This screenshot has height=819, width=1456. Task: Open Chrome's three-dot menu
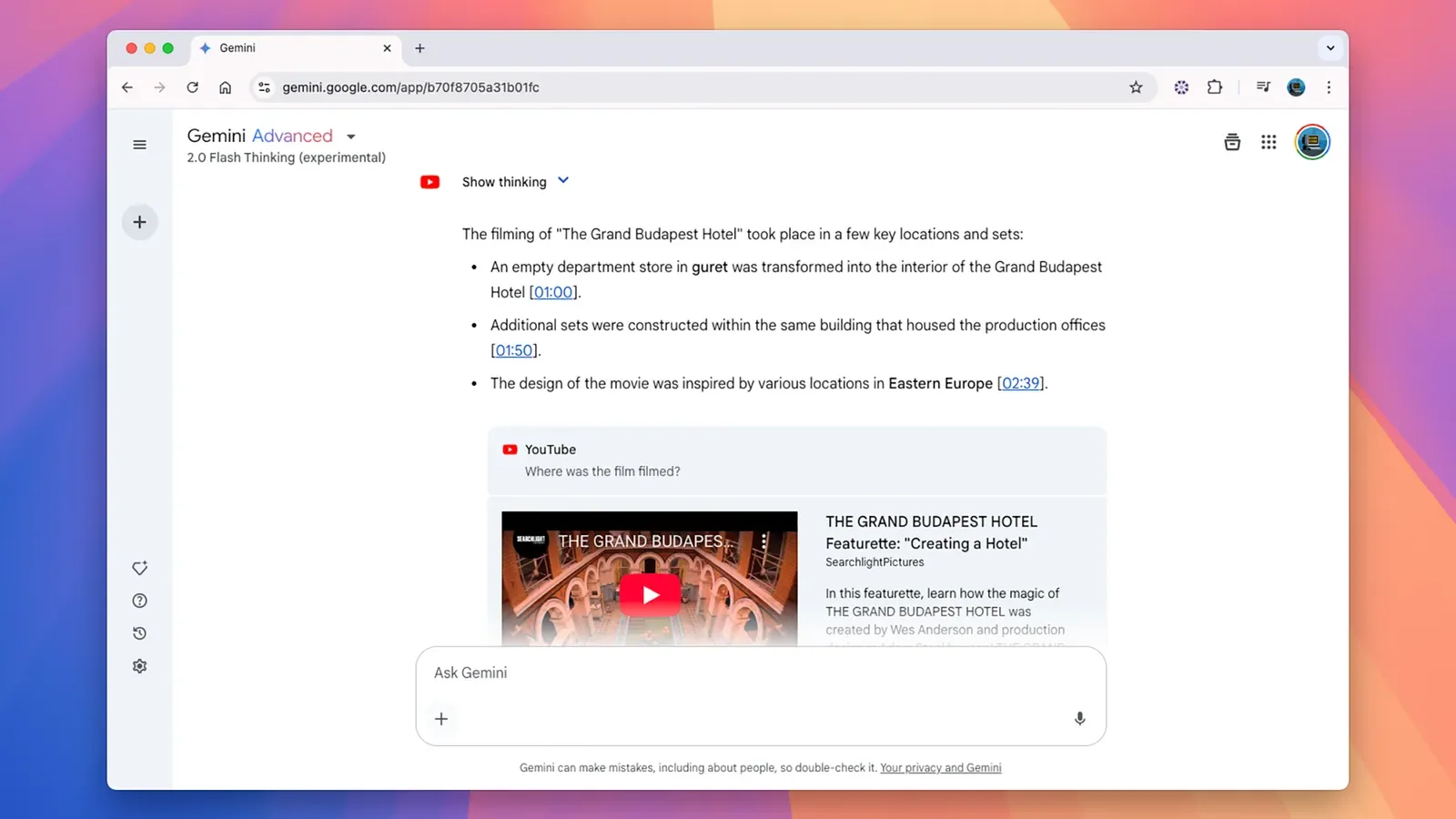pyautogui.click(x=1329, y=87)
